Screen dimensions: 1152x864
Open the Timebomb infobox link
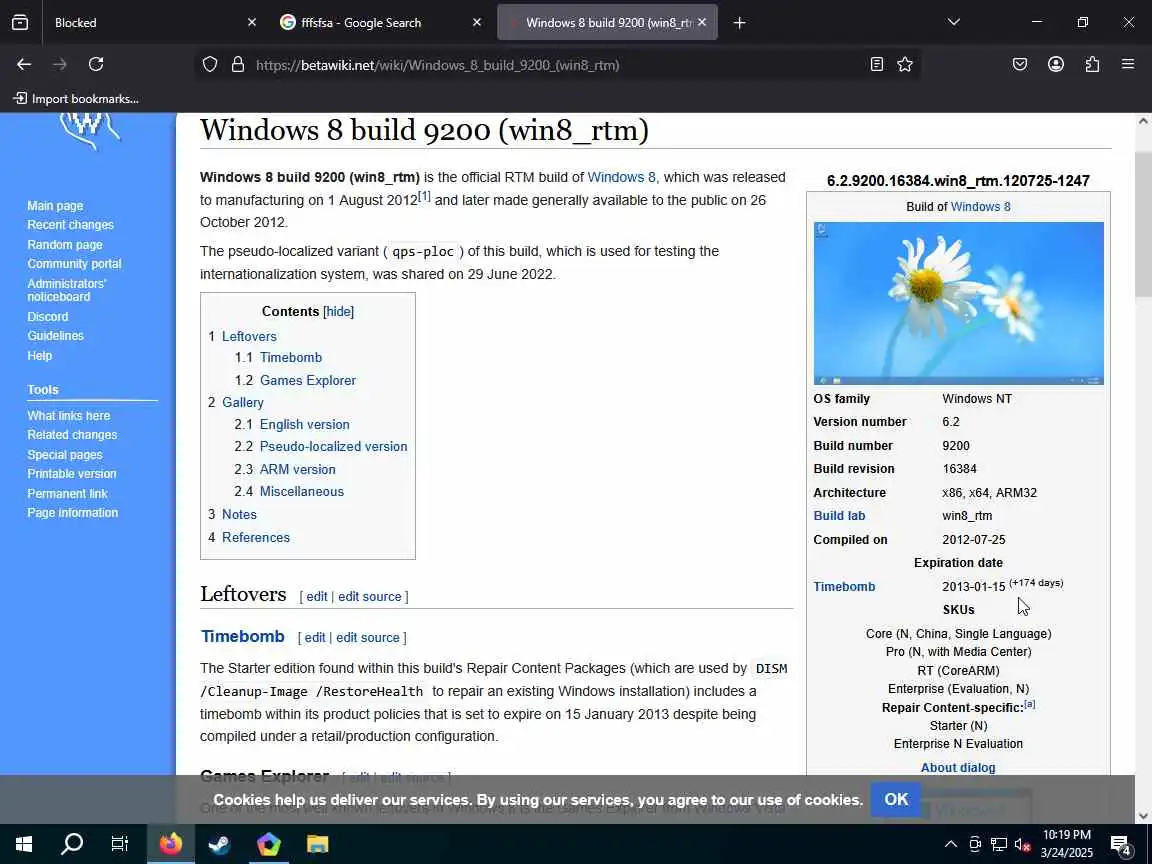pyautogui.click(x=844, y=586)
